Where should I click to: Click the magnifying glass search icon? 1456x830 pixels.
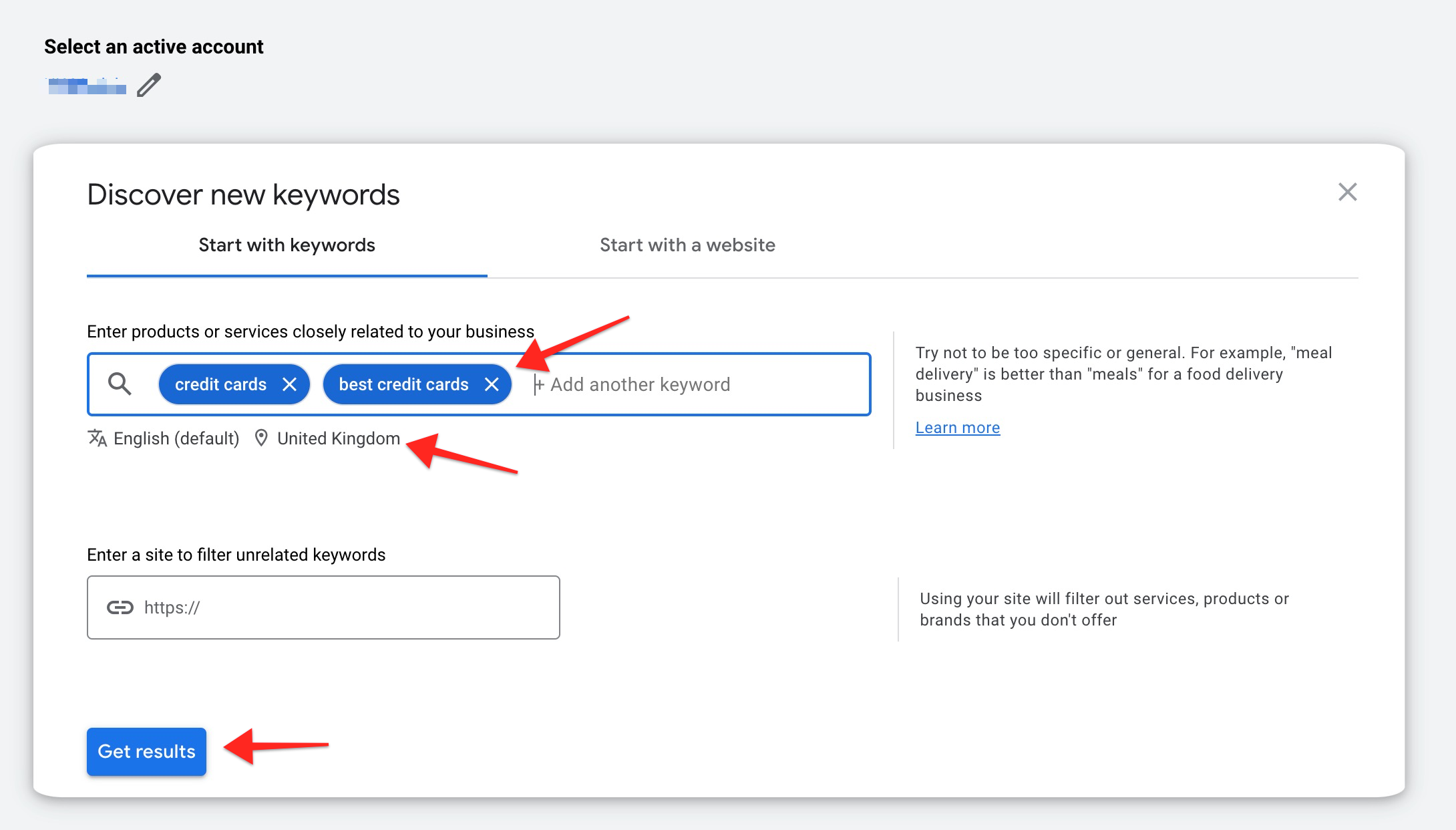120,384
